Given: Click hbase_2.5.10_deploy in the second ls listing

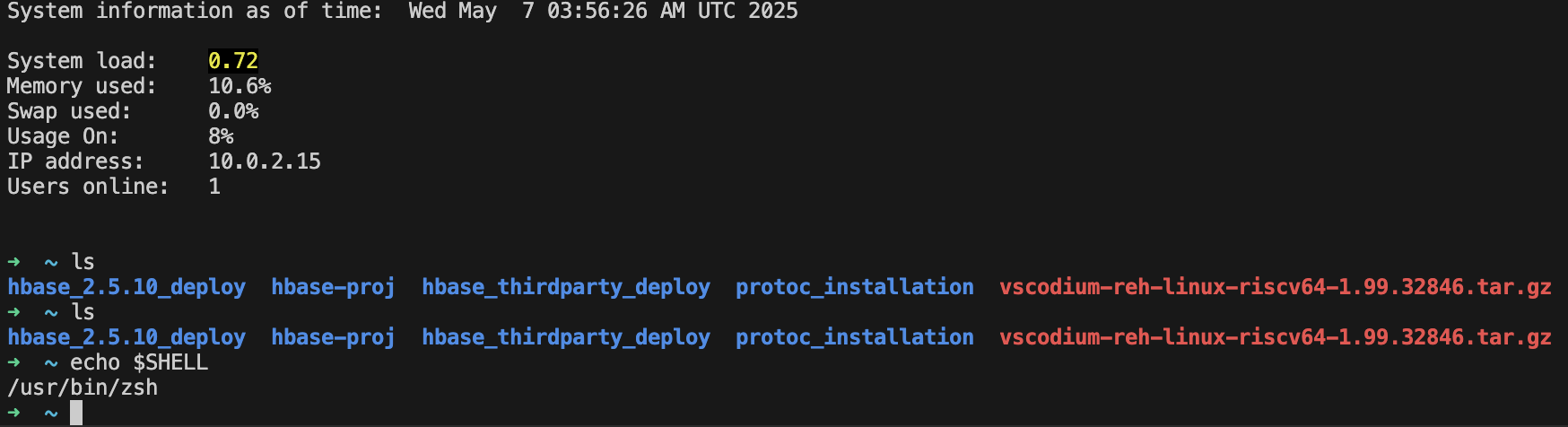Looking at the screenshot, I should [x=126, y=337].
